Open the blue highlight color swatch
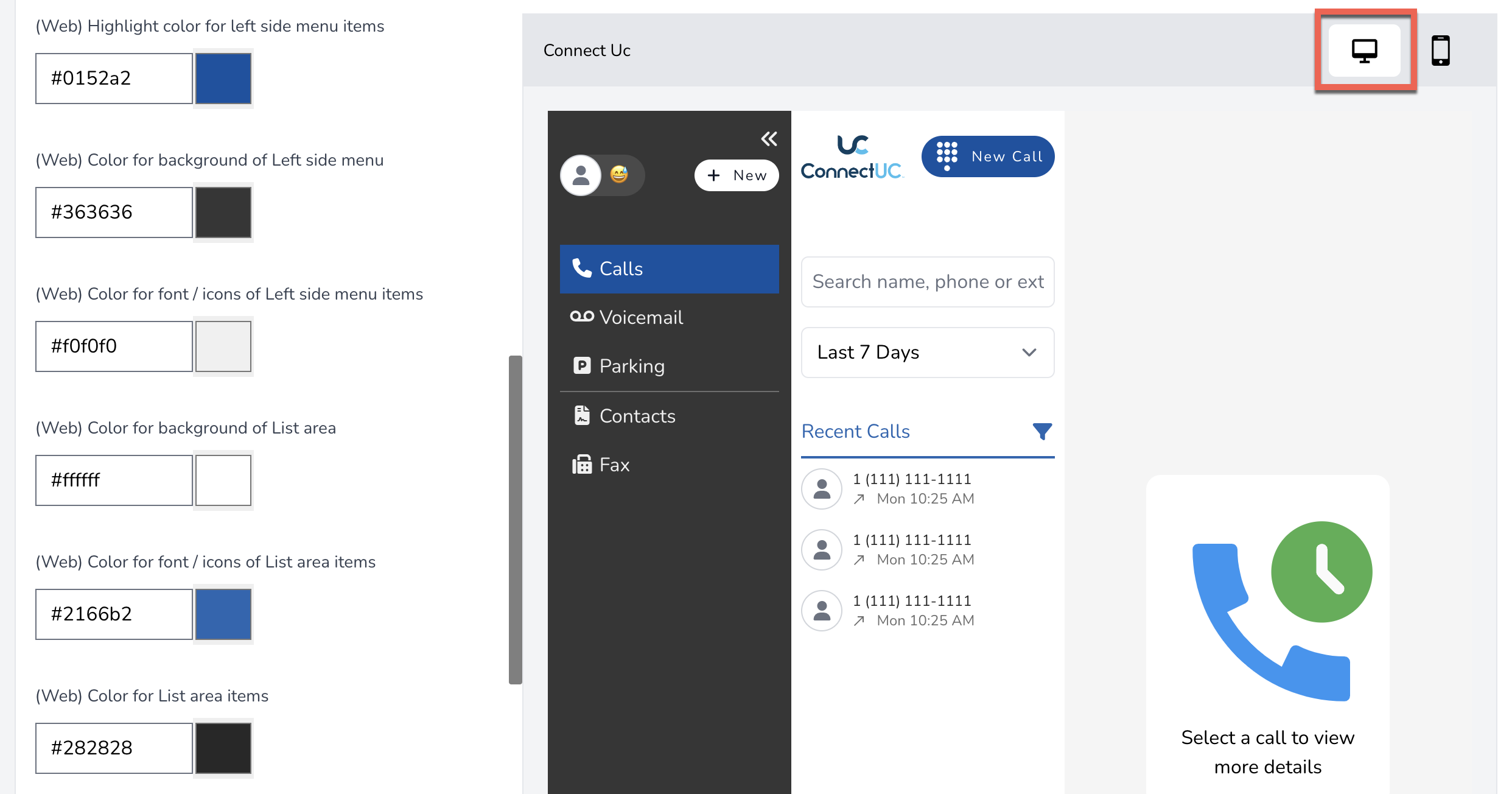Viewport: 1512px width, 794px height. (x=223, y=79)
